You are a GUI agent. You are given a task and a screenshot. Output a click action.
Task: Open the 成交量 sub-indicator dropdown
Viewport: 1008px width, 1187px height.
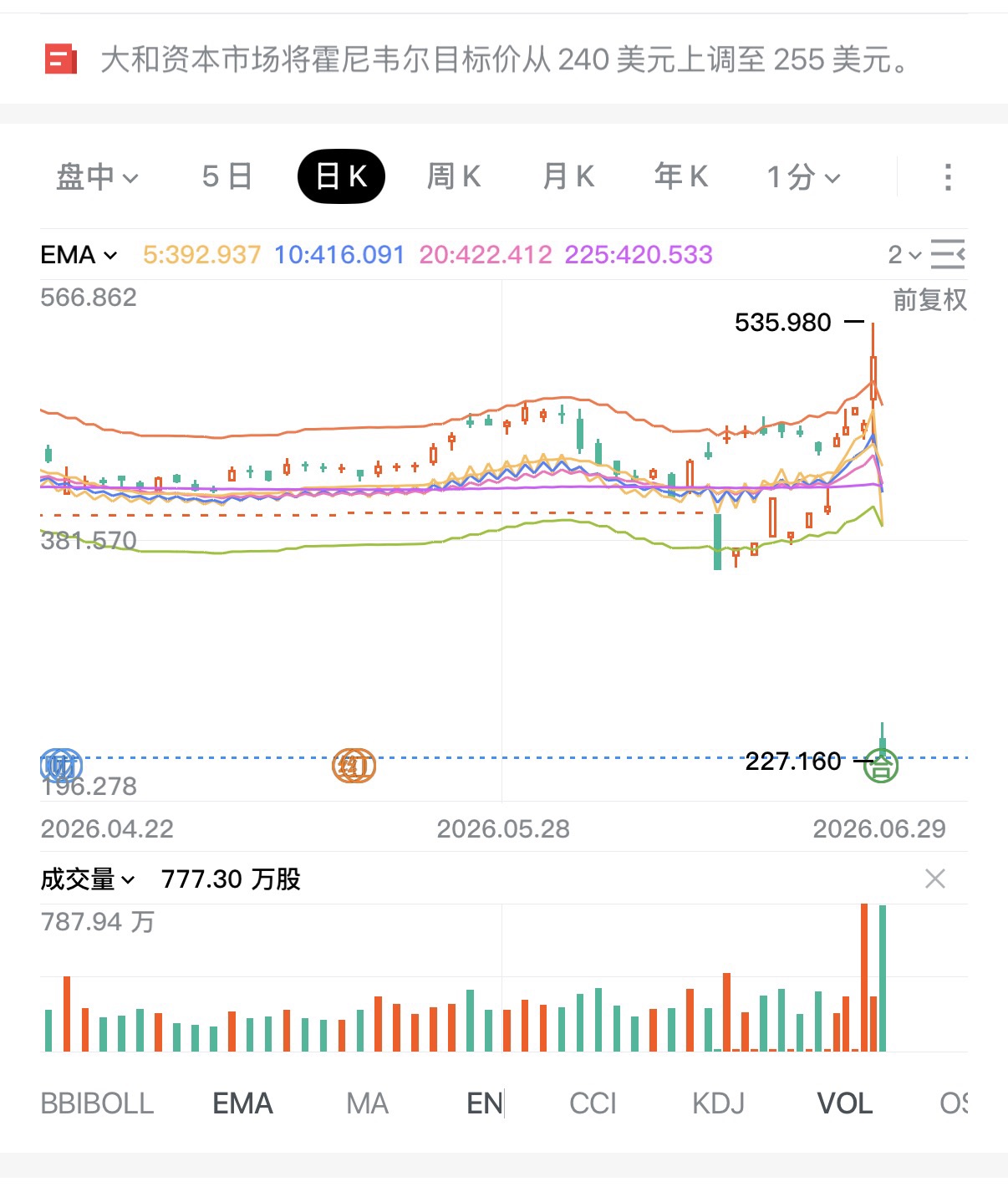87,879
